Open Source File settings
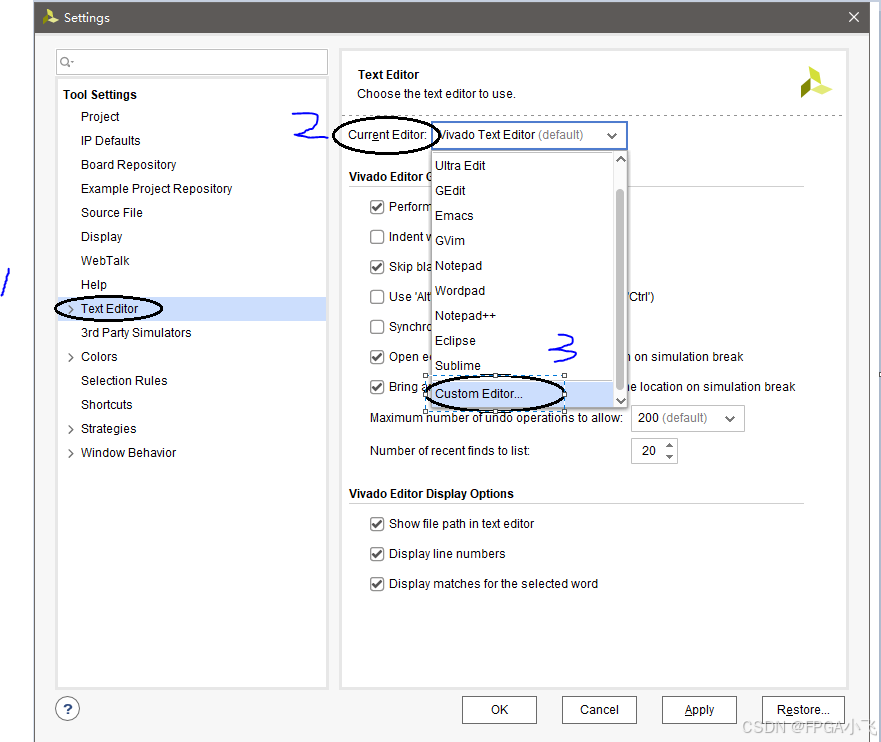 coord(112,213)
